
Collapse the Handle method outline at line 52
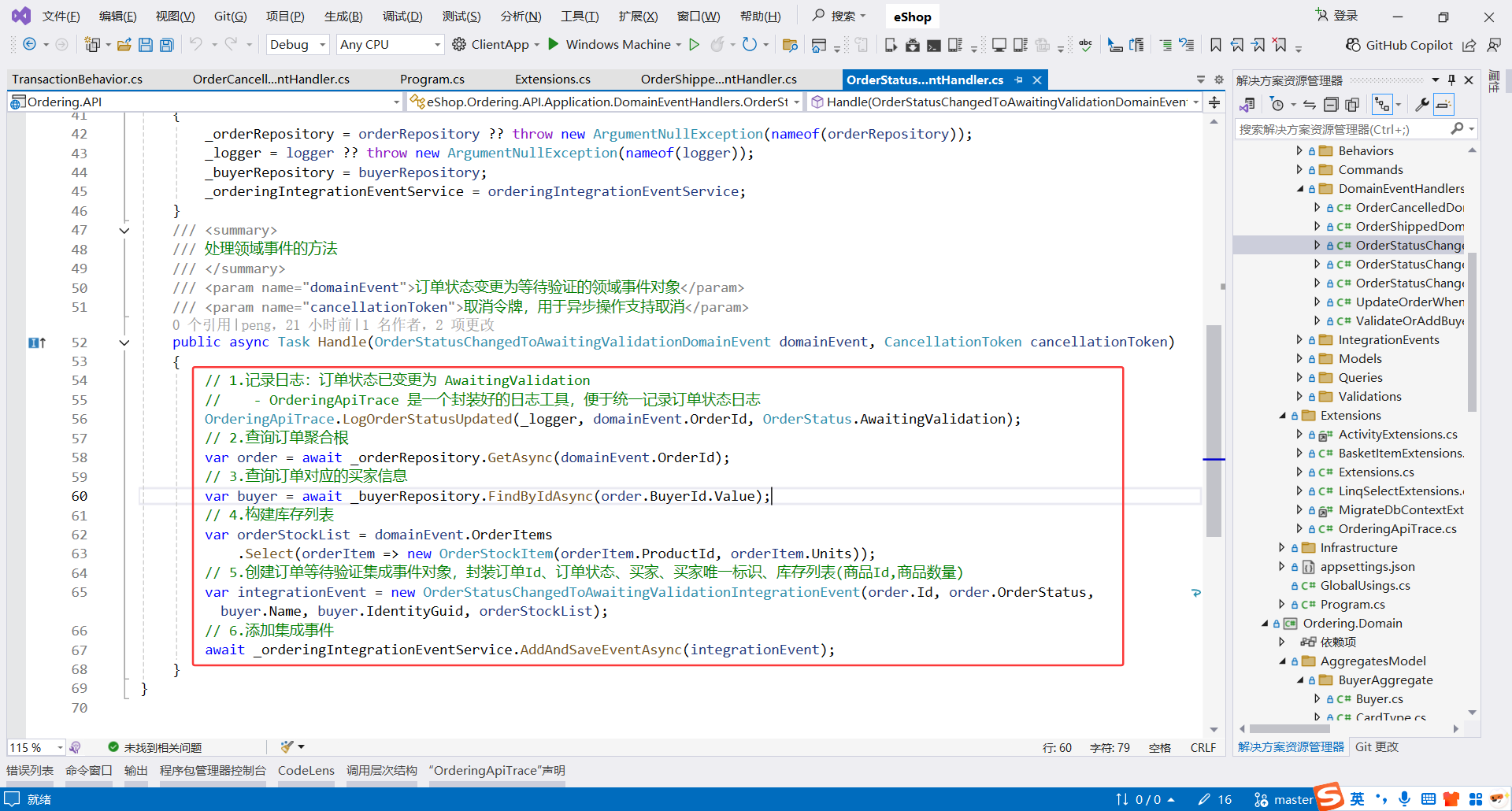(x=124, y=343)
